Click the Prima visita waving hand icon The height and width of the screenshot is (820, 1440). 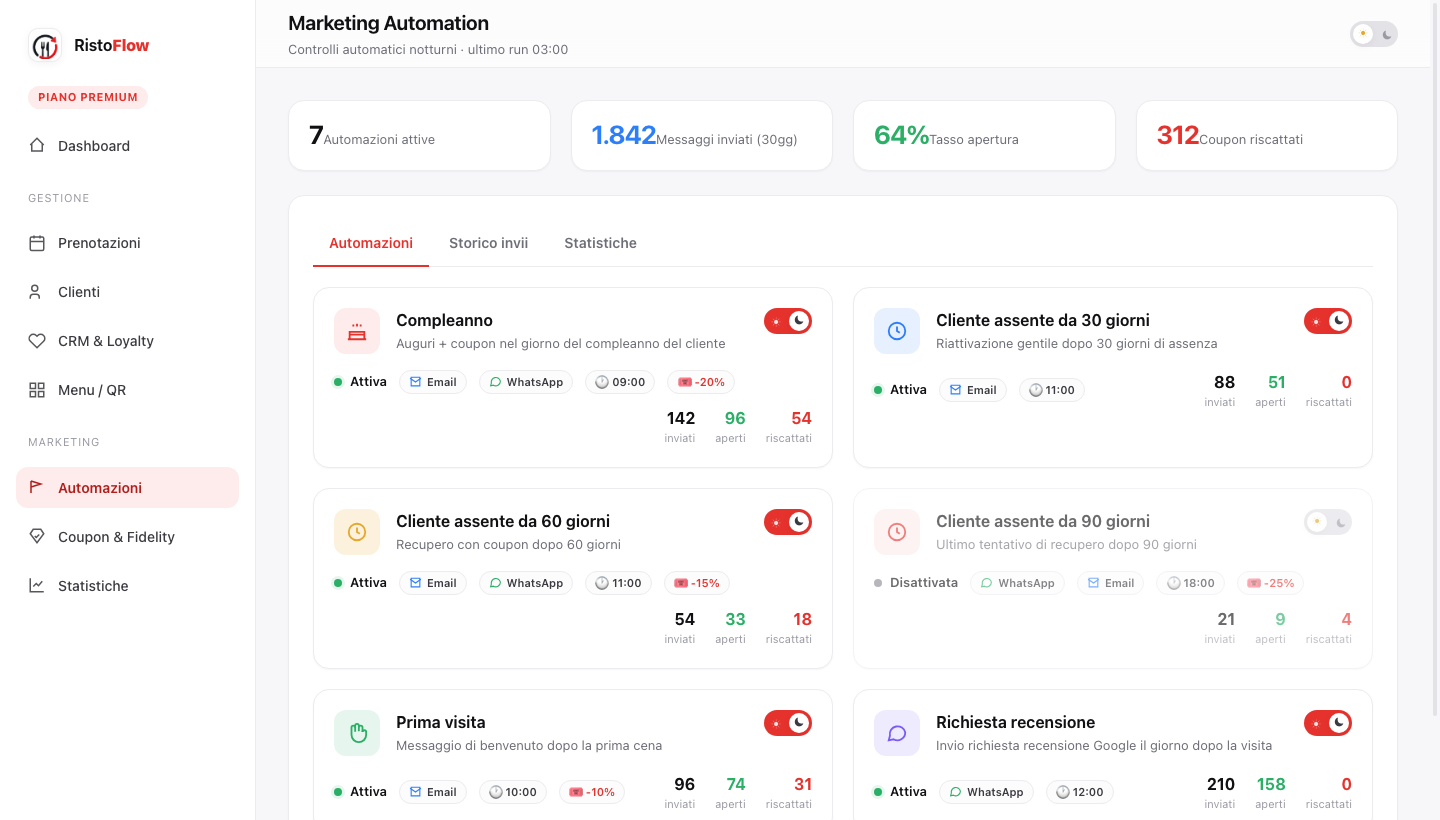(x=357, y=733)
